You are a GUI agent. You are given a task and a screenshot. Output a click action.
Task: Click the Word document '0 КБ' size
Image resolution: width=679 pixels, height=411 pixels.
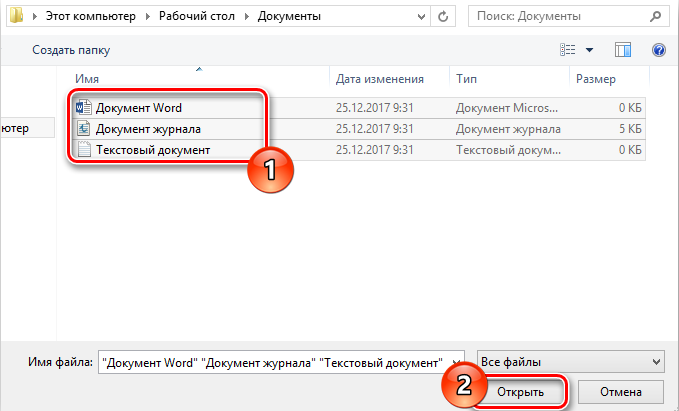pyautogui.click(x=630, y=108)
